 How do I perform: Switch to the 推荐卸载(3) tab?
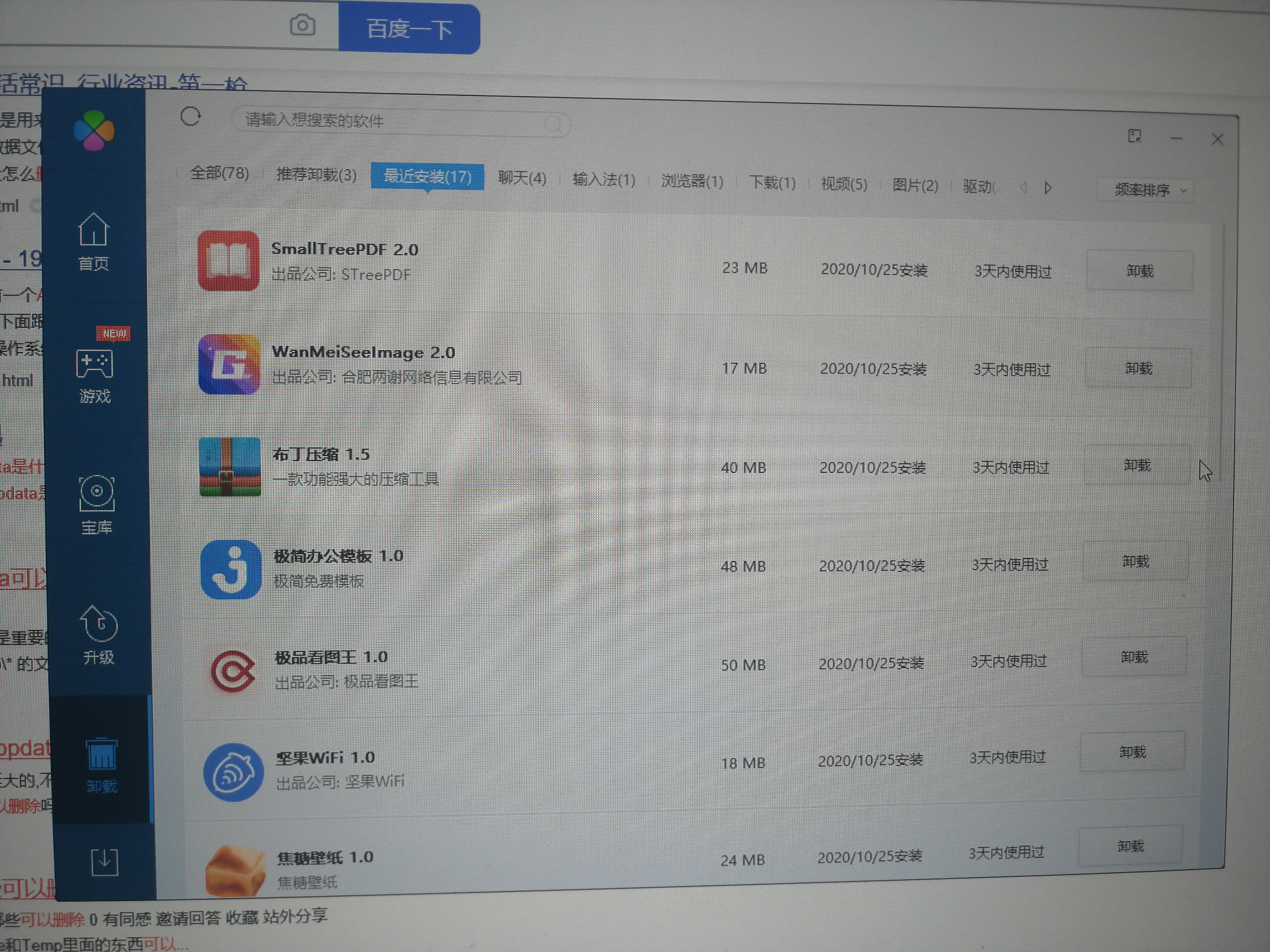point(316,175)
